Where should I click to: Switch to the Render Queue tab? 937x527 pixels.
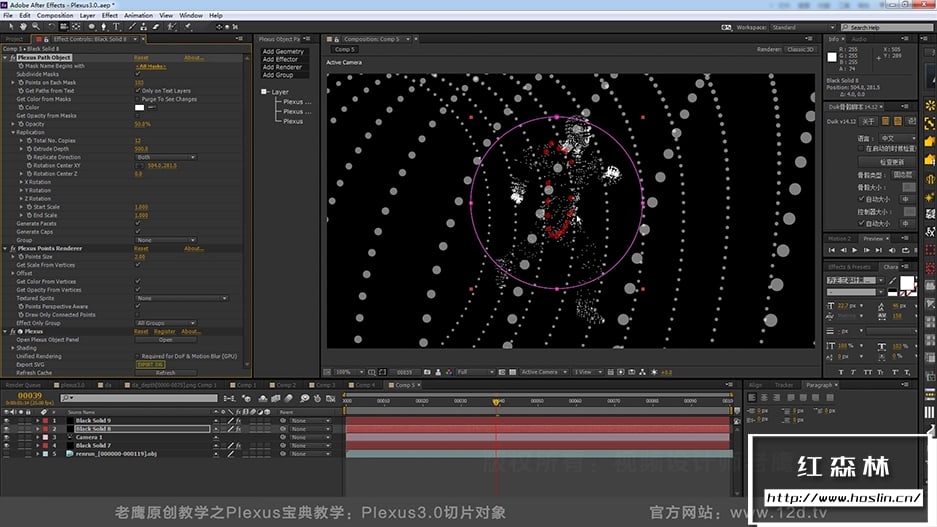(23, 385)
